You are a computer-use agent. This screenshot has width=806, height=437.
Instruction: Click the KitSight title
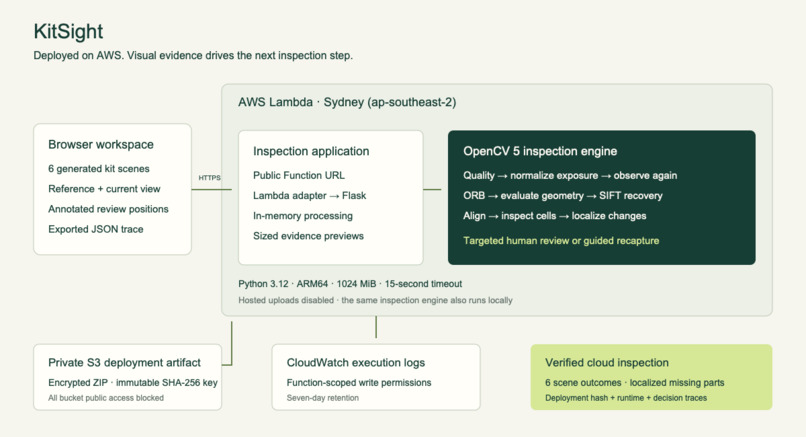click(x=68, y=31)
